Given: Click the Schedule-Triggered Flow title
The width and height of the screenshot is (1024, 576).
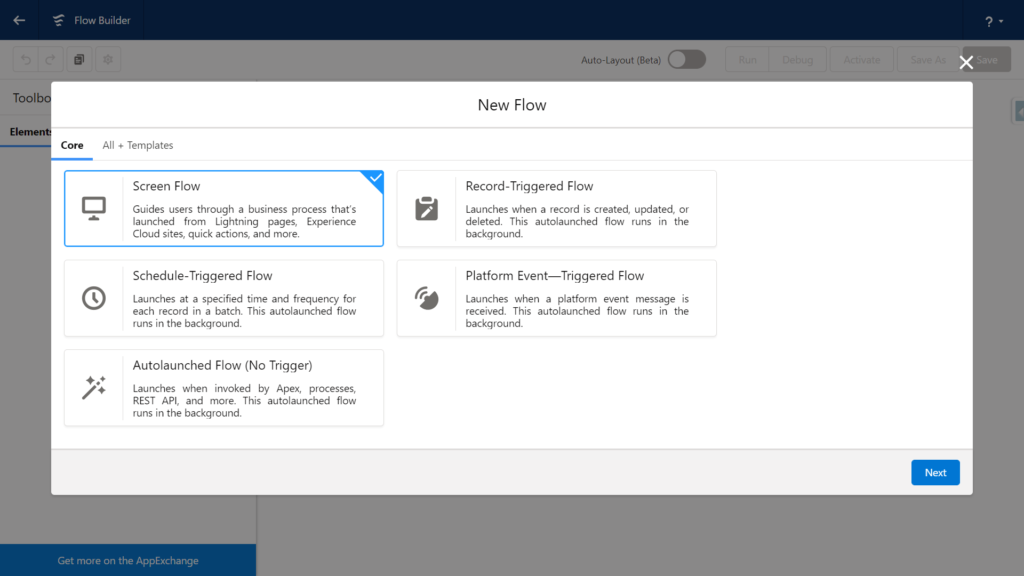Looking at the screenshot, I should (x=202, y=276).
